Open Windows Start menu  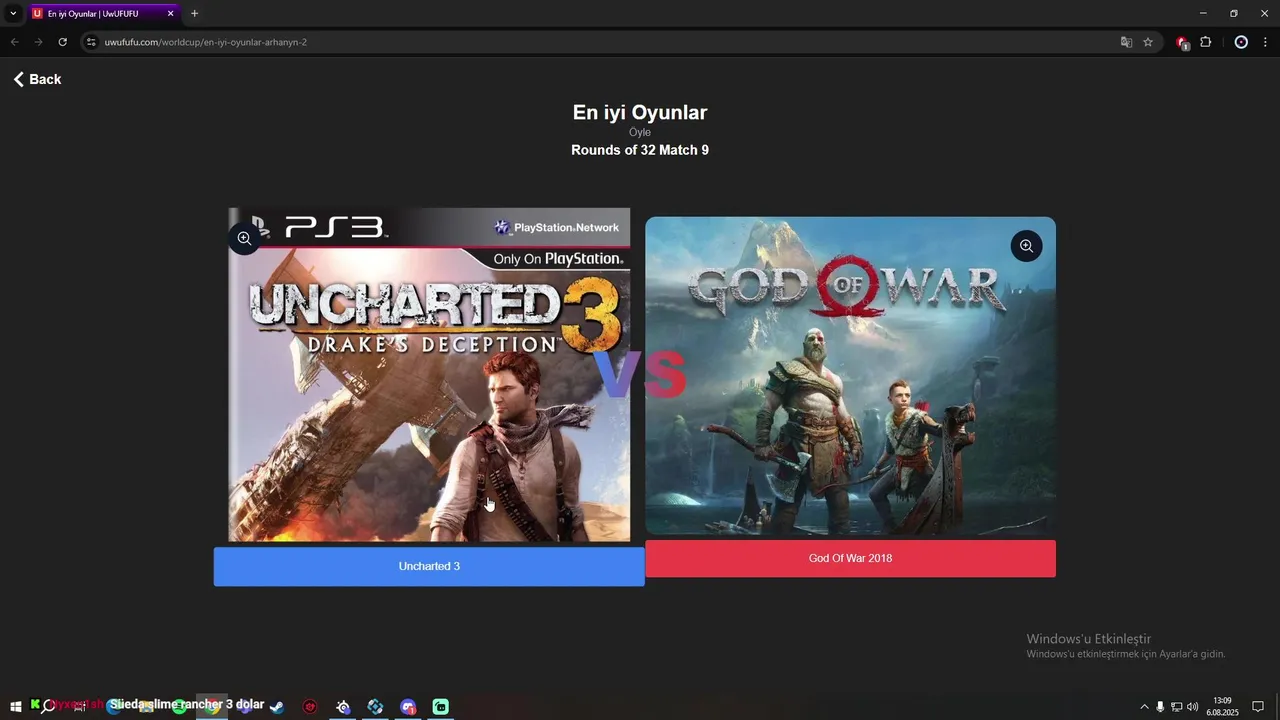(16, 706)
